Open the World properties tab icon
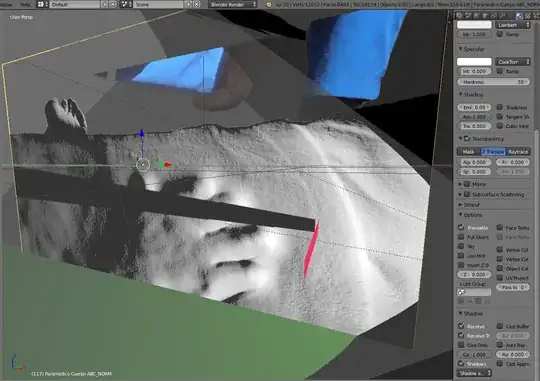Viewport: 540px width, 381px height. click(x=477, y=15)
